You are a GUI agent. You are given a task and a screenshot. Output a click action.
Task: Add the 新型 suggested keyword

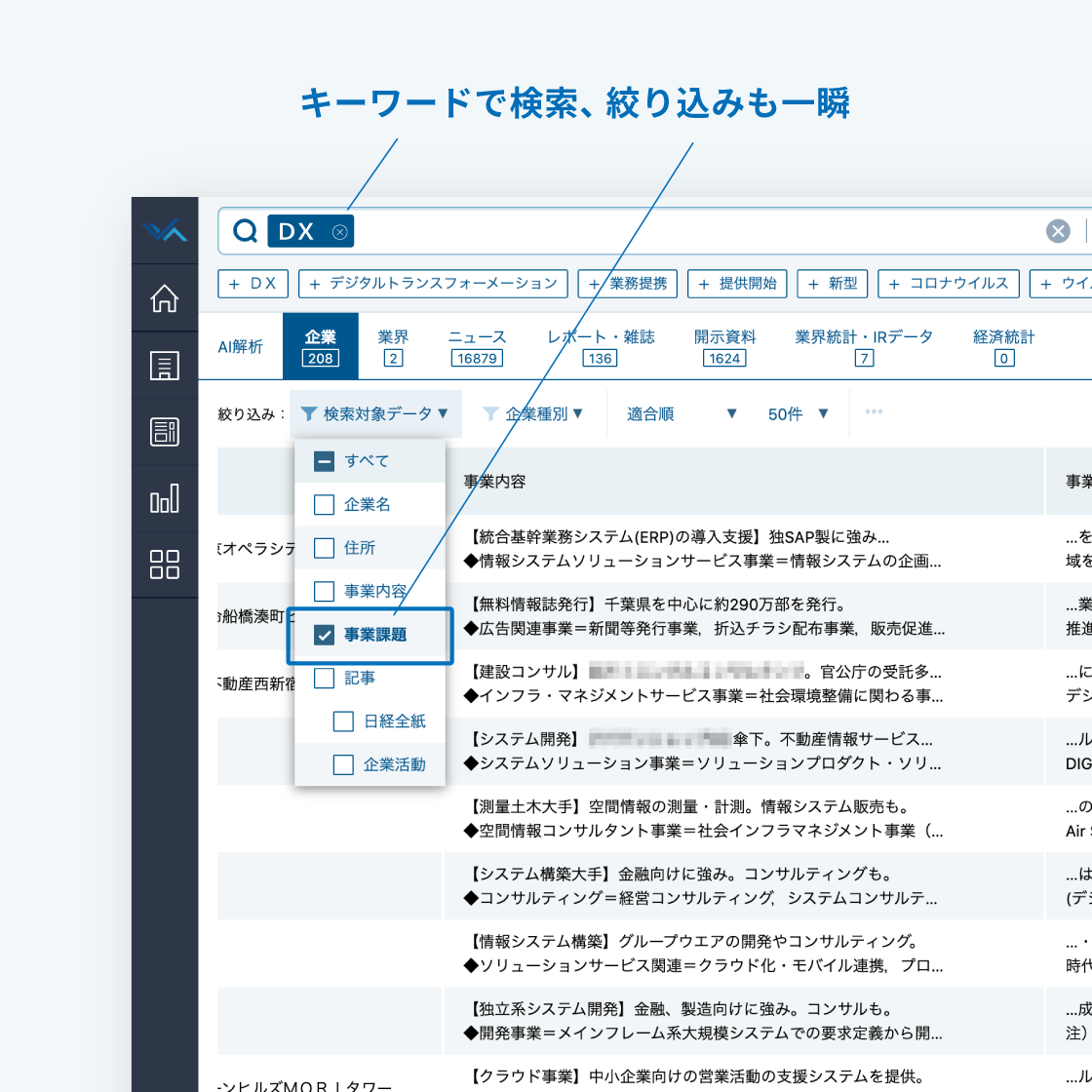833,284
